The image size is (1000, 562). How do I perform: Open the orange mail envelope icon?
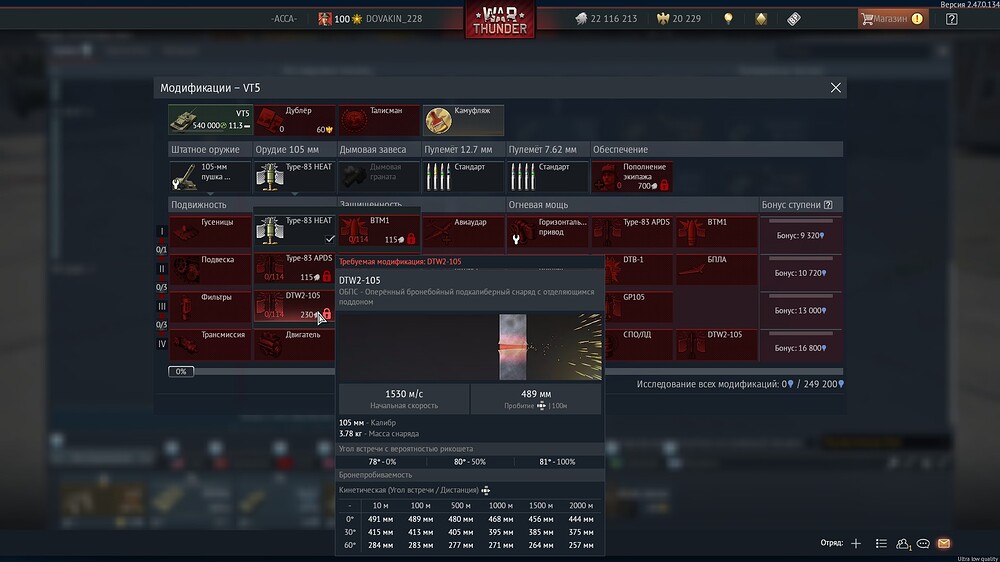pyautogui.click(x=944, y=544)
